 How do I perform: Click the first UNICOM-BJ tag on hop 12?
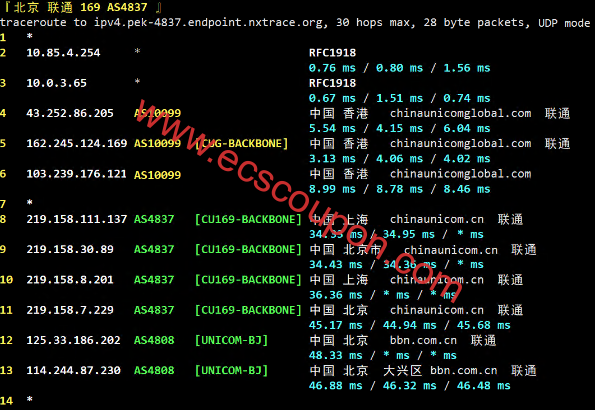coord(231,340)
